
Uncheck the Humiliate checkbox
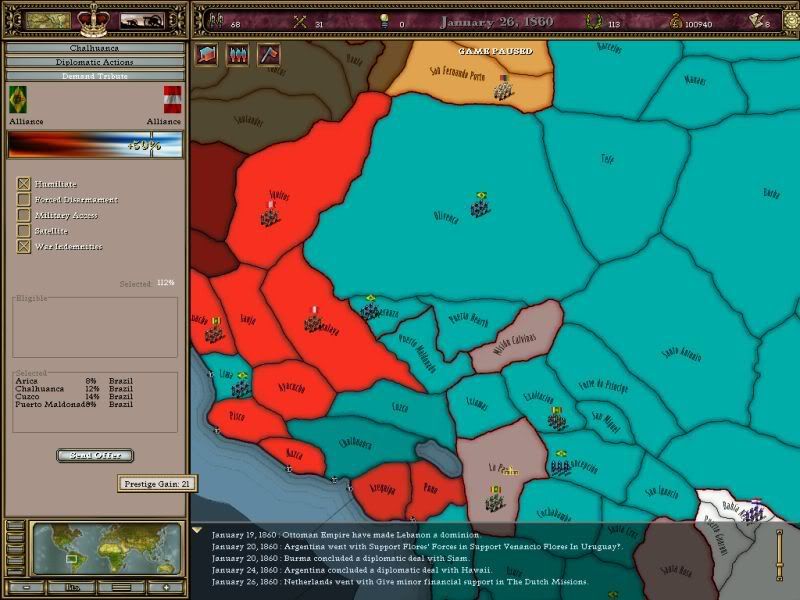(24, 184)
